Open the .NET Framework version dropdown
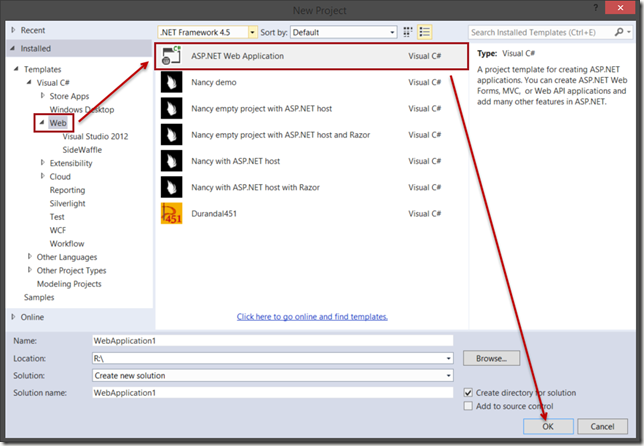644x446 pixels. point(253,32)
